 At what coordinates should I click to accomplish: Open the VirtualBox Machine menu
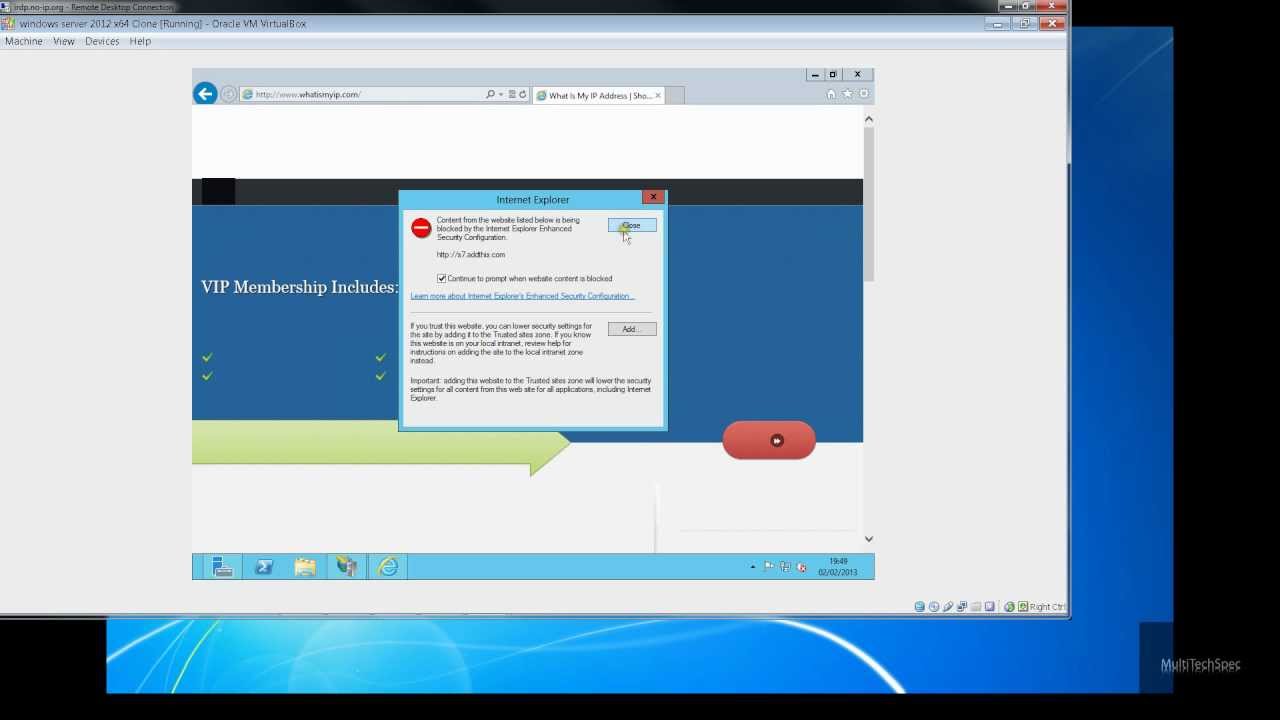click(24, 41)
